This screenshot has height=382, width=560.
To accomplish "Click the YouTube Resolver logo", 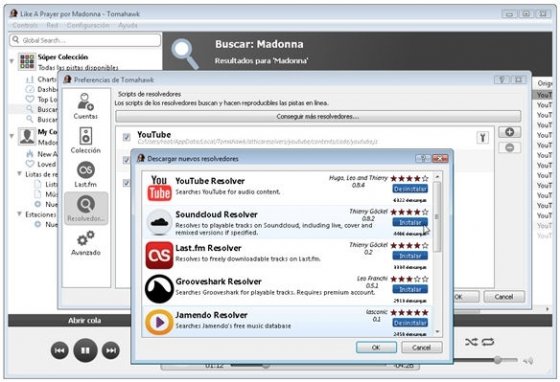I will pyautogui.click(x=159, y=189).
